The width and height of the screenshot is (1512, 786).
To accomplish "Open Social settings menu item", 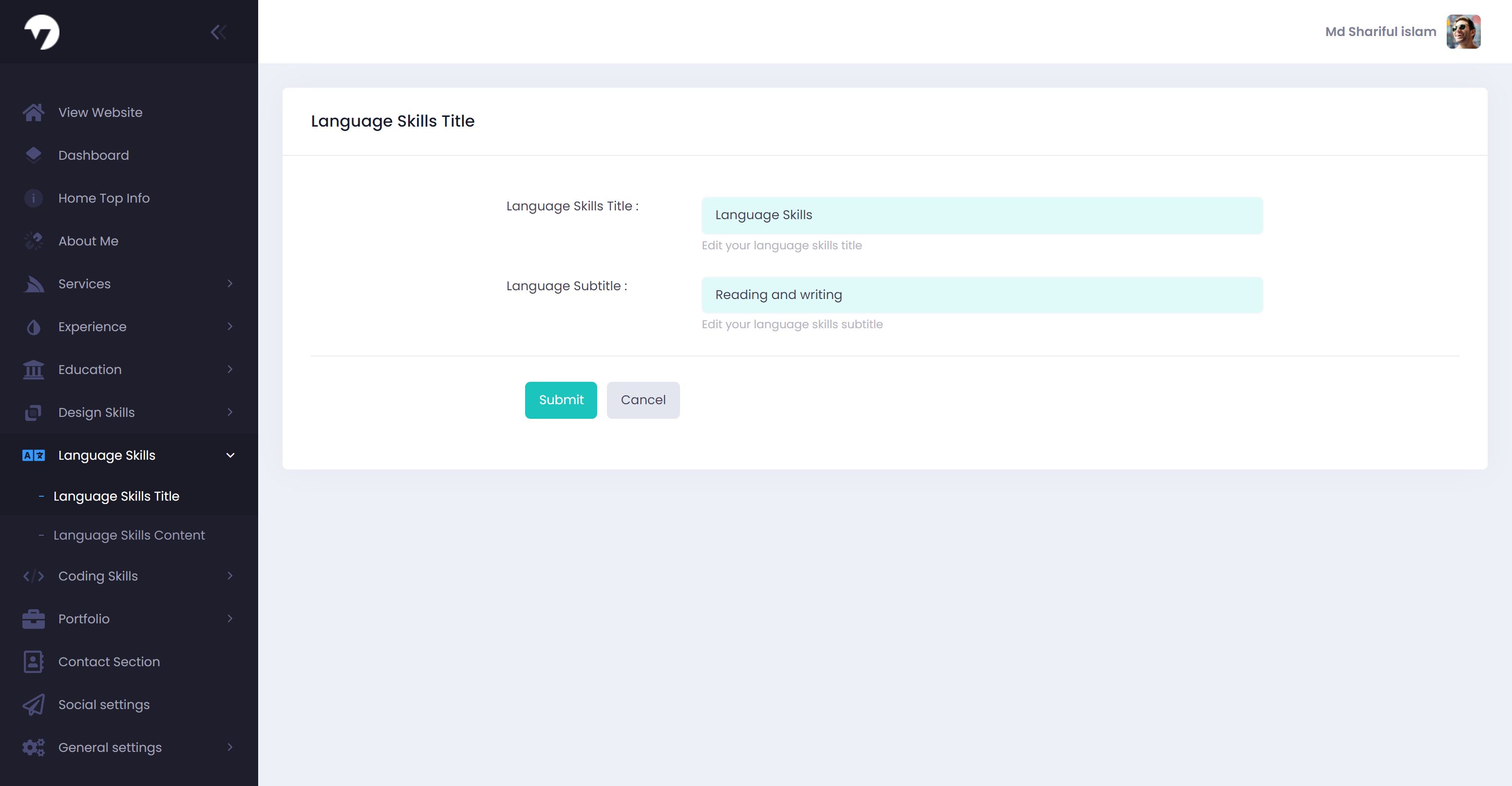I will (x=129, y=704).
